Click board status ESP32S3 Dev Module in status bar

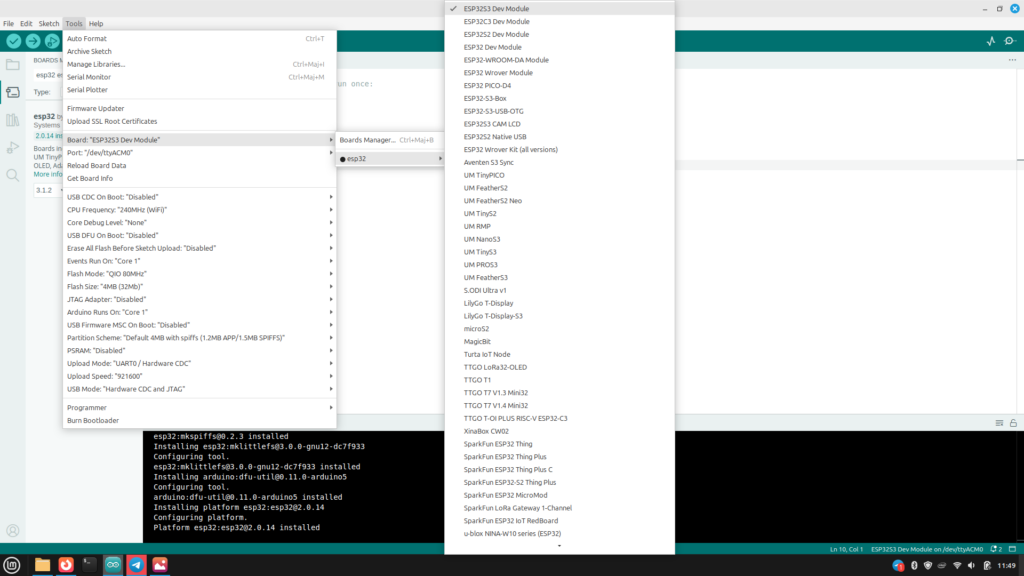click(927, 549)
